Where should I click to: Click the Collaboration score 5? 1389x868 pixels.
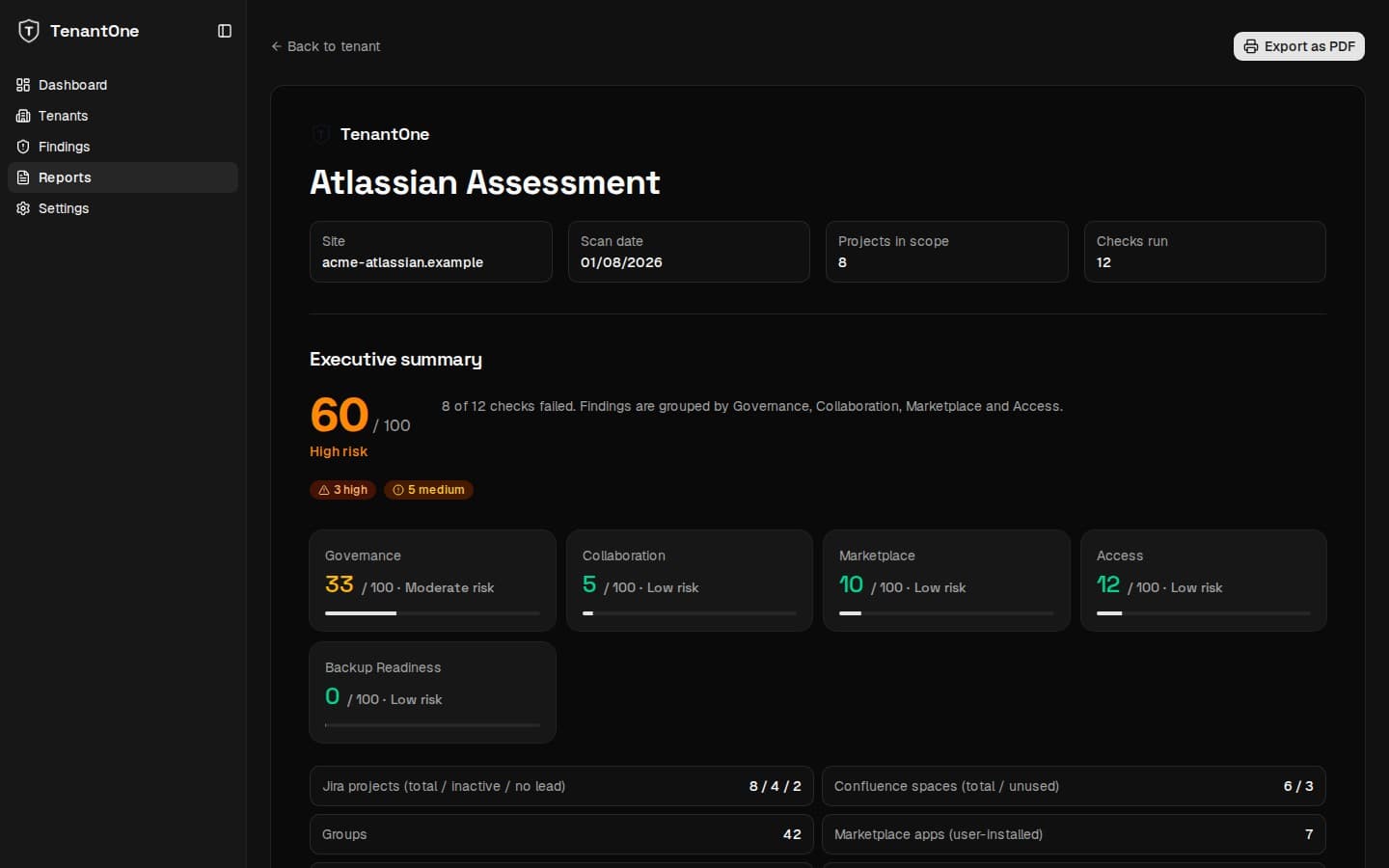[589, 584]
